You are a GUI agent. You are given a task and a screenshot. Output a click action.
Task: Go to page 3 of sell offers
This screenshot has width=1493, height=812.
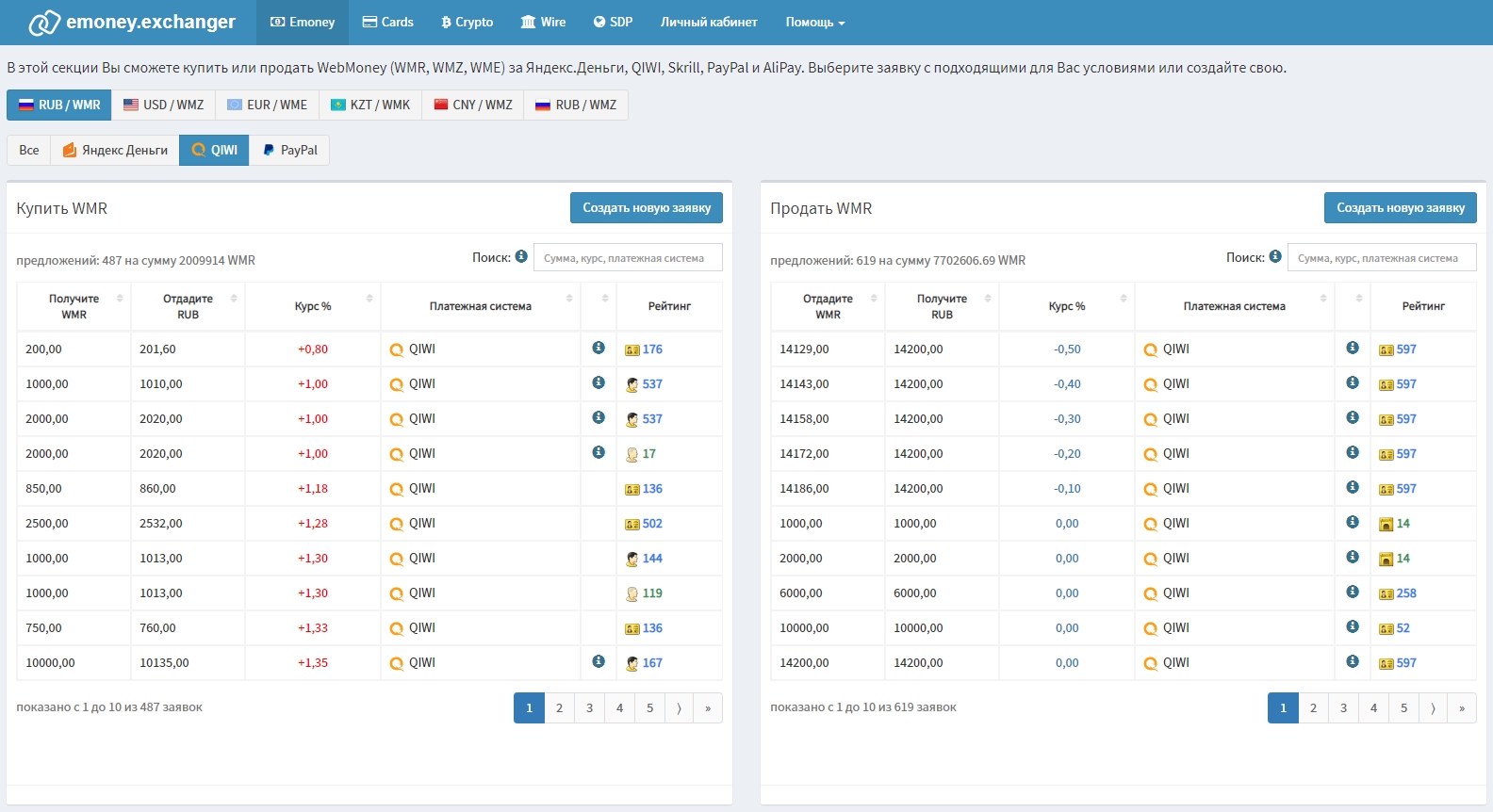1343,708
